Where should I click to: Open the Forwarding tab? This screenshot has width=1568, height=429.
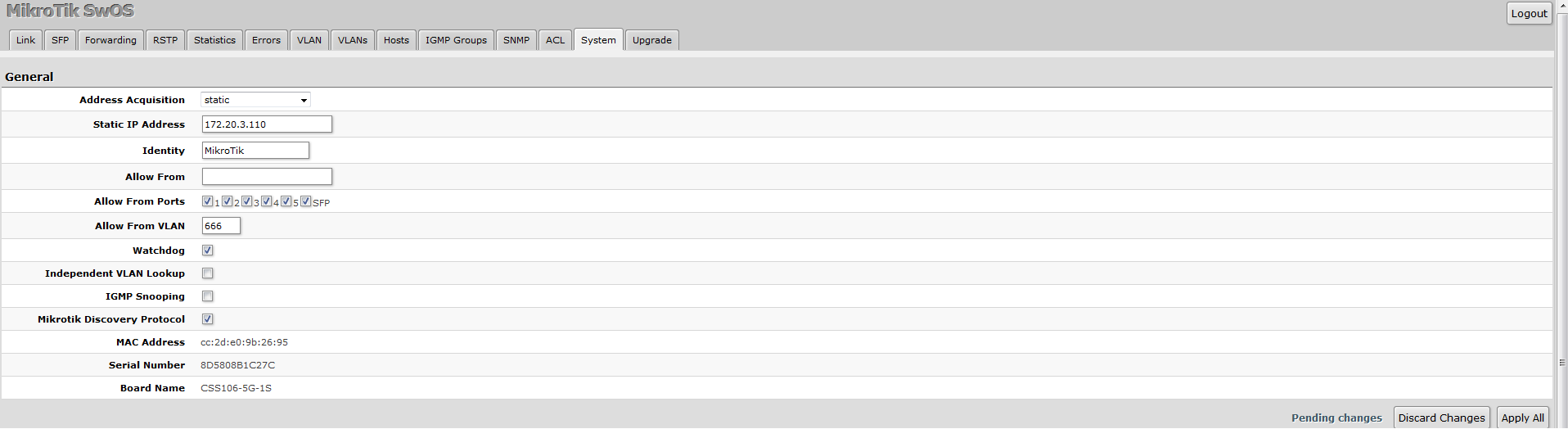coord(110,40)
